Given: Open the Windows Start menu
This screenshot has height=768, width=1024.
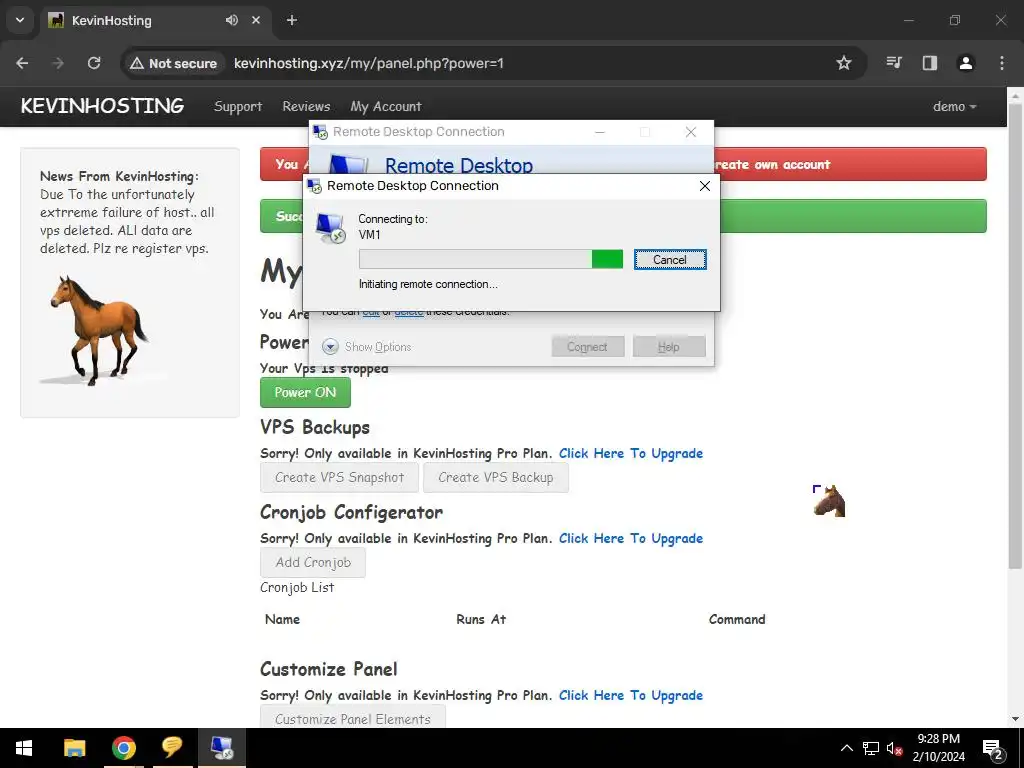Looking at the screenshot, I should (x=24, y=748).
